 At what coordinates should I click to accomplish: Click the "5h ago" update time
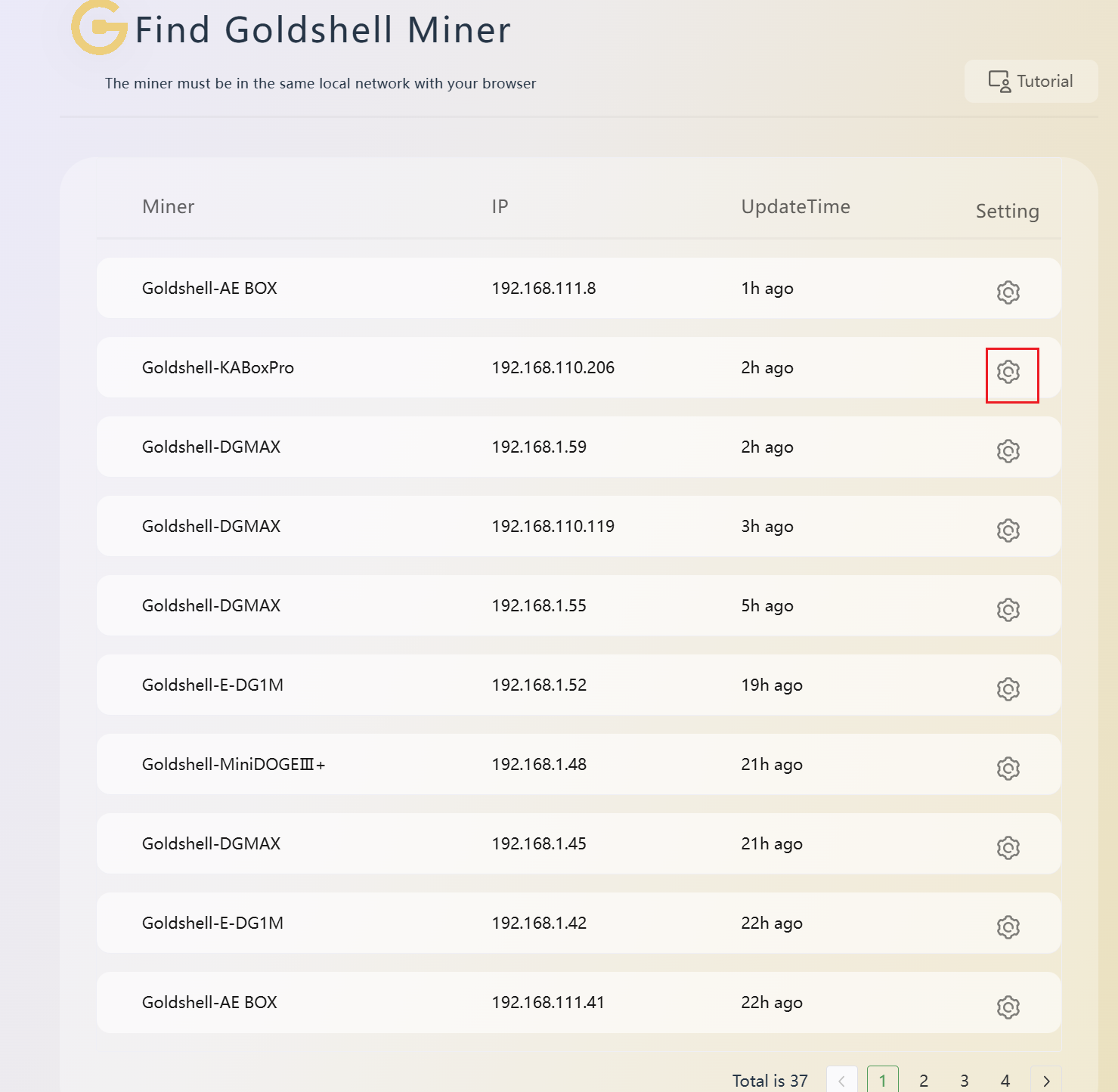click(x=767, y=606)
